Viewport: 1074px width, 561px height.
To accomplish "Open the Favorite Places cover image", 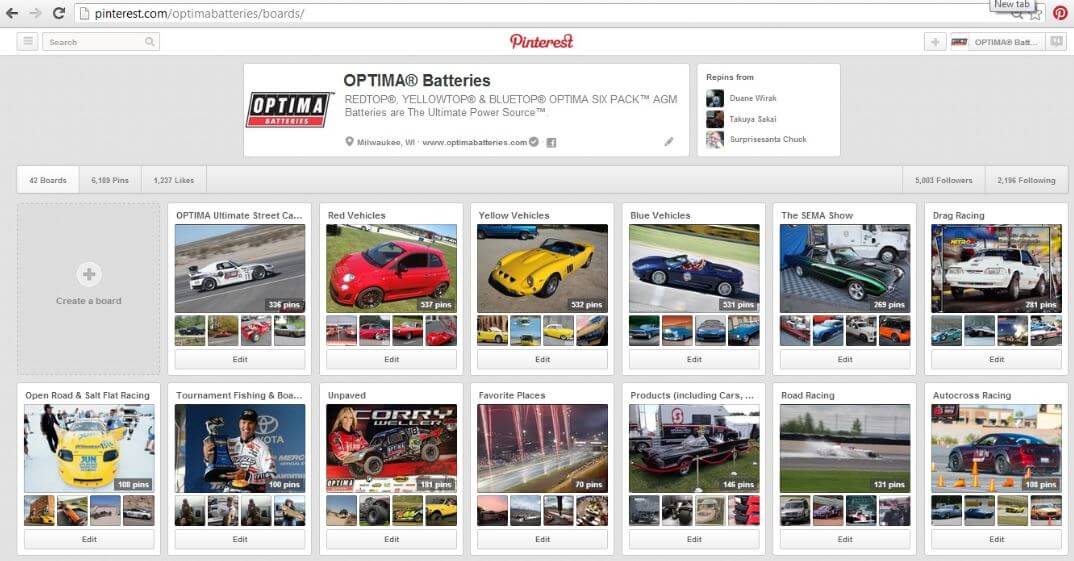I will 542,448.
